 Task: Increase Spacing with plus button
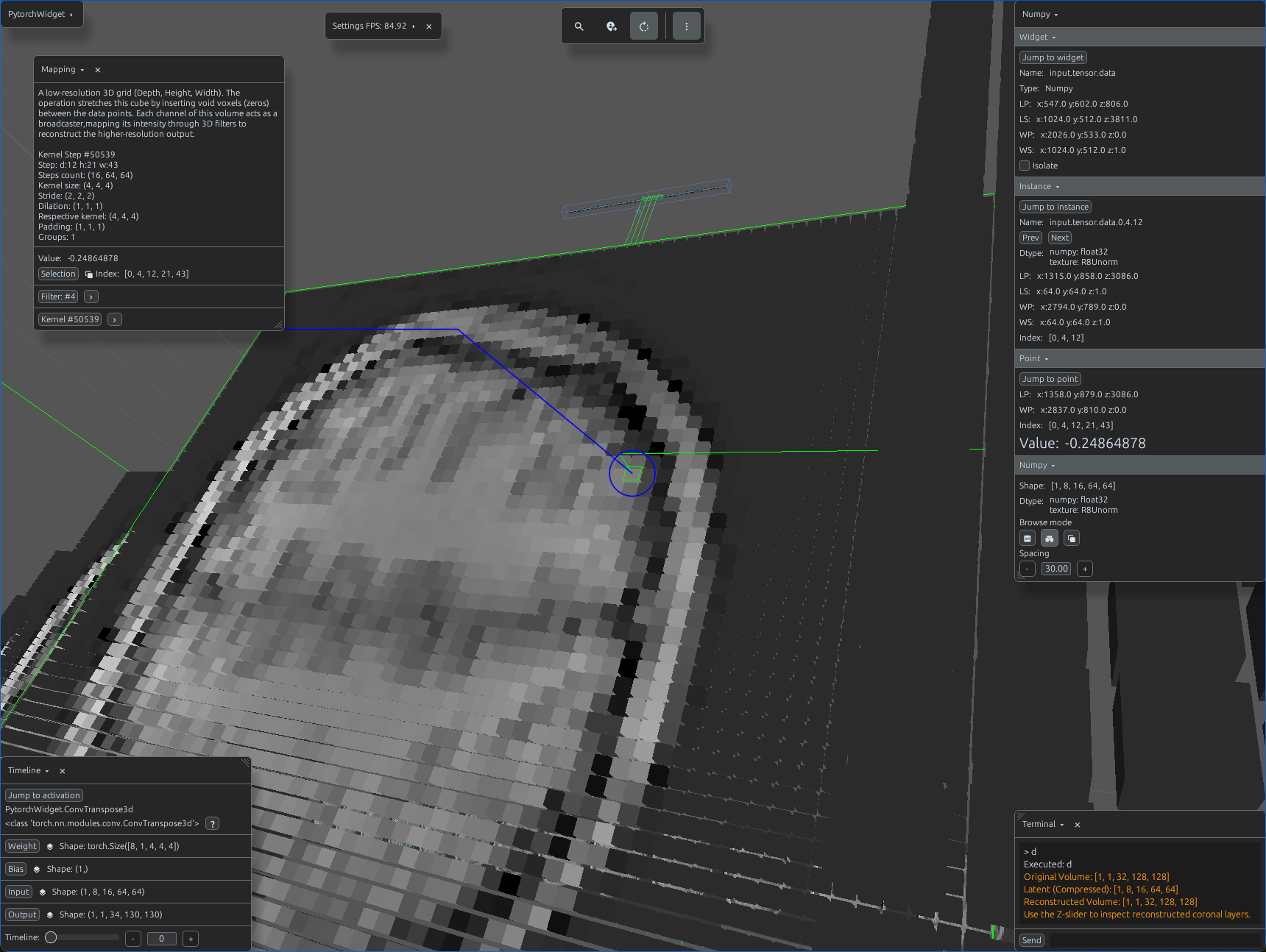point(1085,569)
